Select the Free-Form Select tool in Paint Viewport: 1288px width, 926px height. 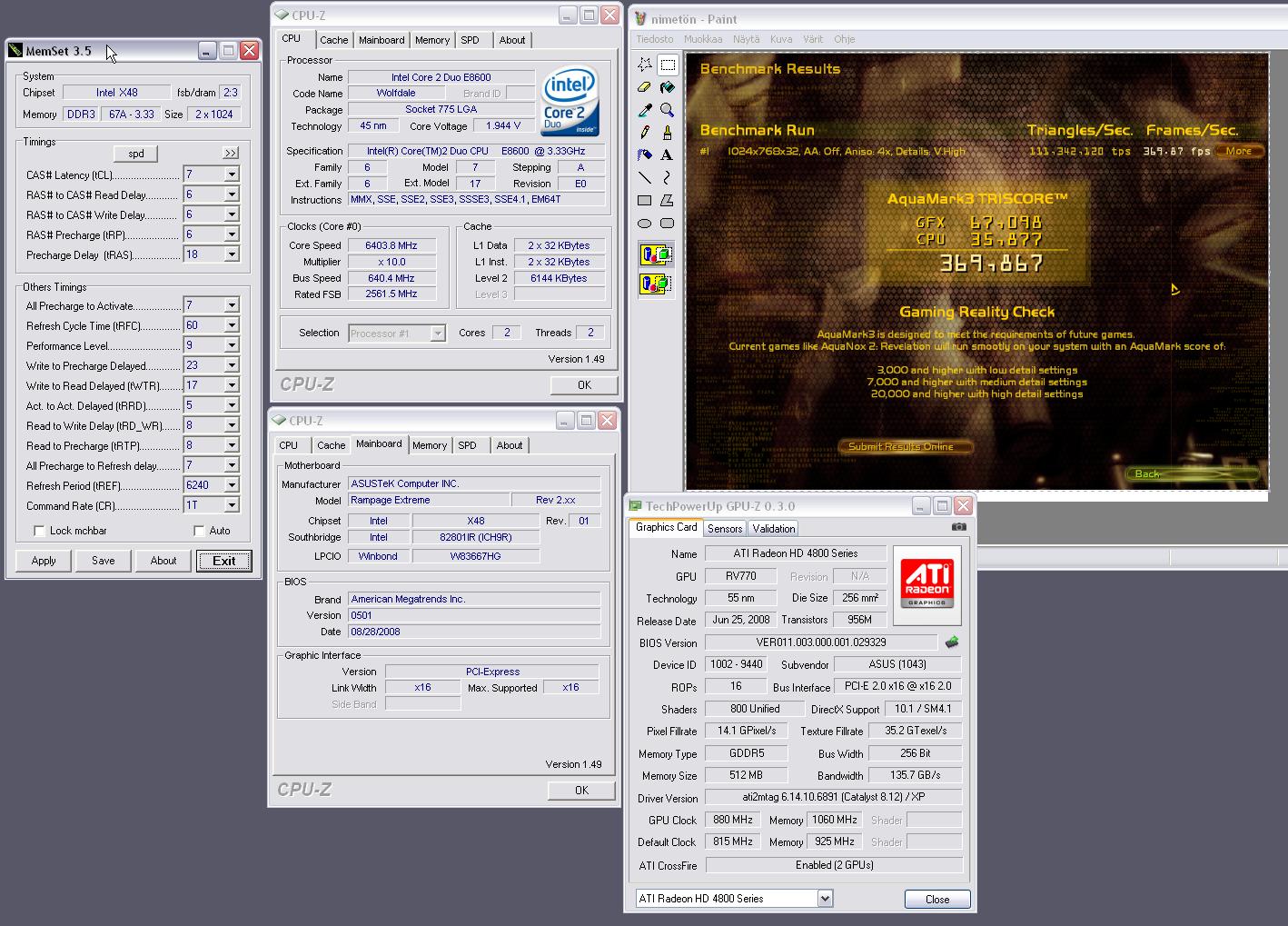coord(645,65)
